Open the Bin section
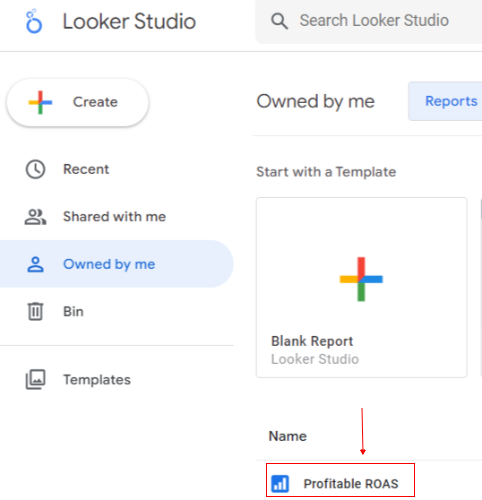Viewport: 482px width, 500px height. click(x=117, y=311)
